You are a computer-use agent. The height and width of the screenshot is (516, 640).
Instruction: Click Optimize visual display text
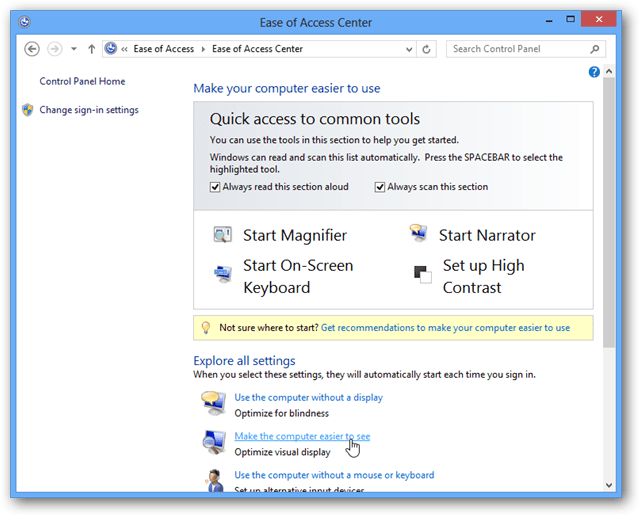pos(282,452)
